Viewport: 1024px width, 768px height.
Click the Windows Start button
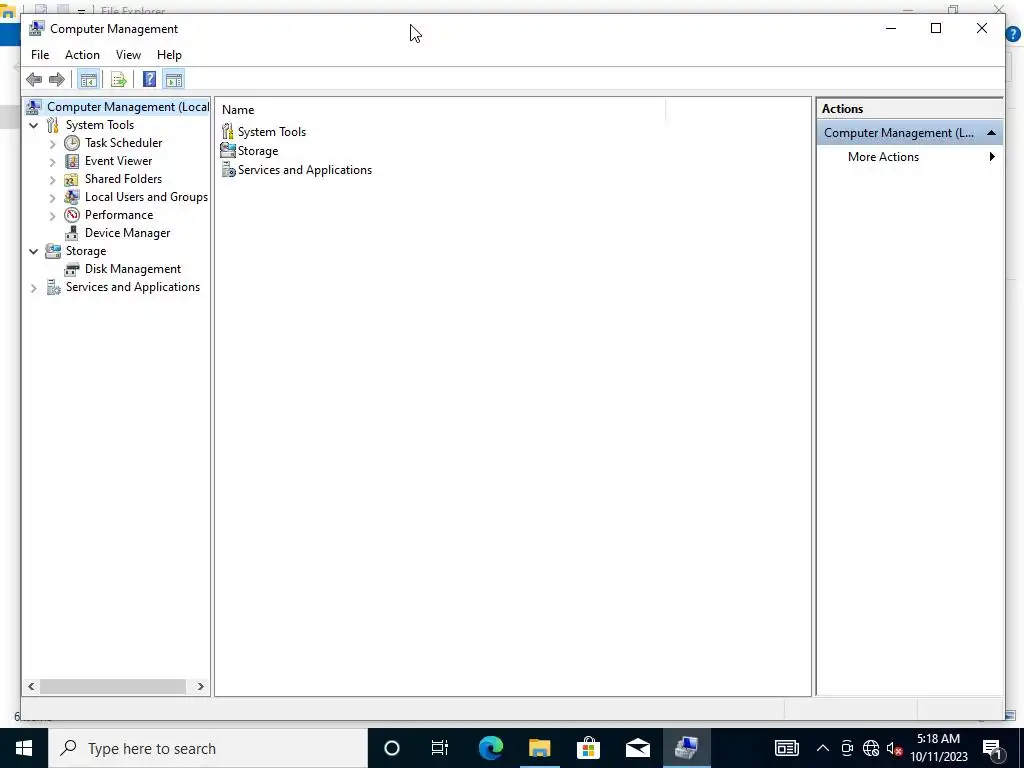pos(24,748)
